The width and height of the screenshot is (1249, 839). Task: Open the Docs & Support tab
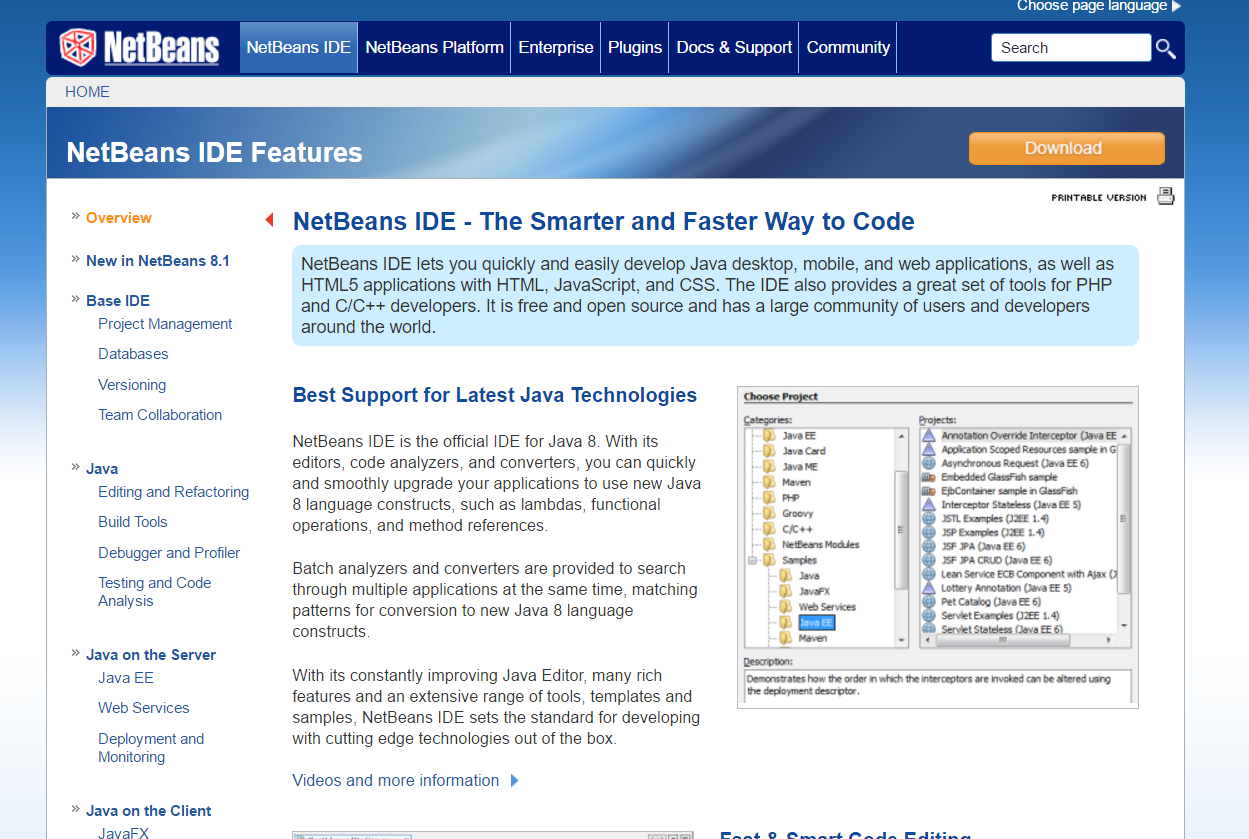734,47
